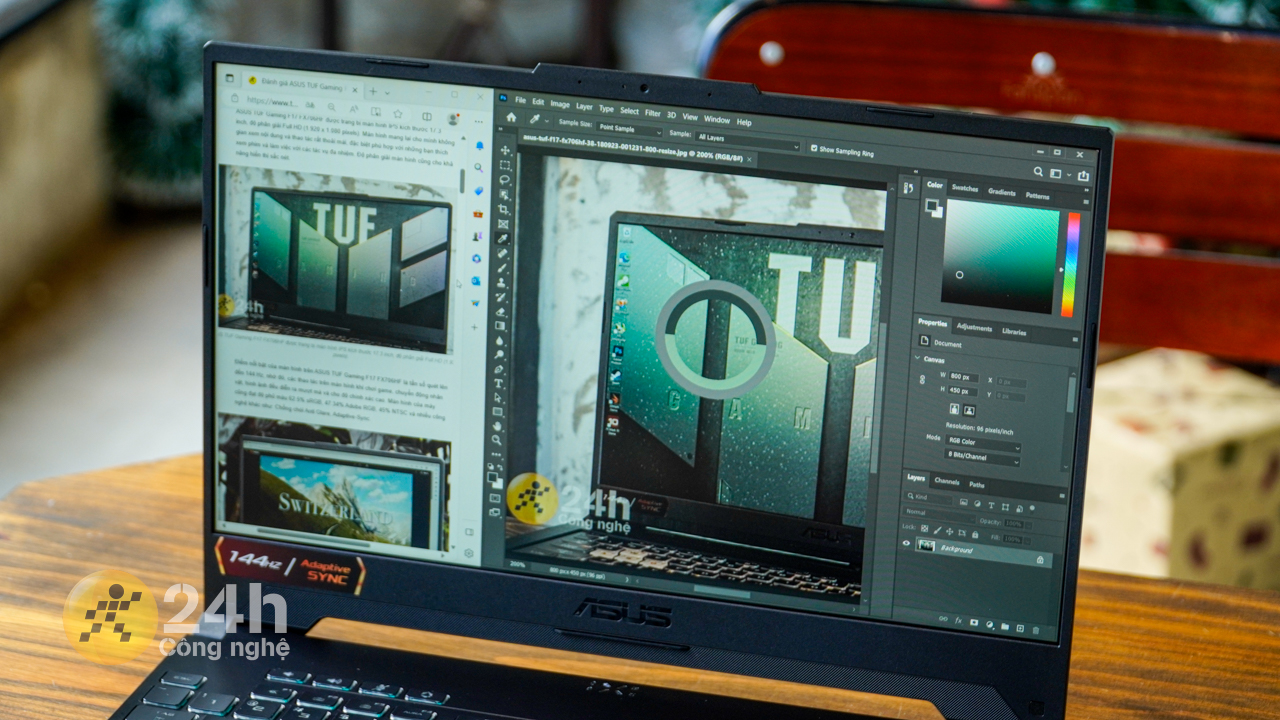The height and width of the screenshot is (720, 1280).
Task: Select landscape canvas orientation button
Action: click(x=968, y=410)
